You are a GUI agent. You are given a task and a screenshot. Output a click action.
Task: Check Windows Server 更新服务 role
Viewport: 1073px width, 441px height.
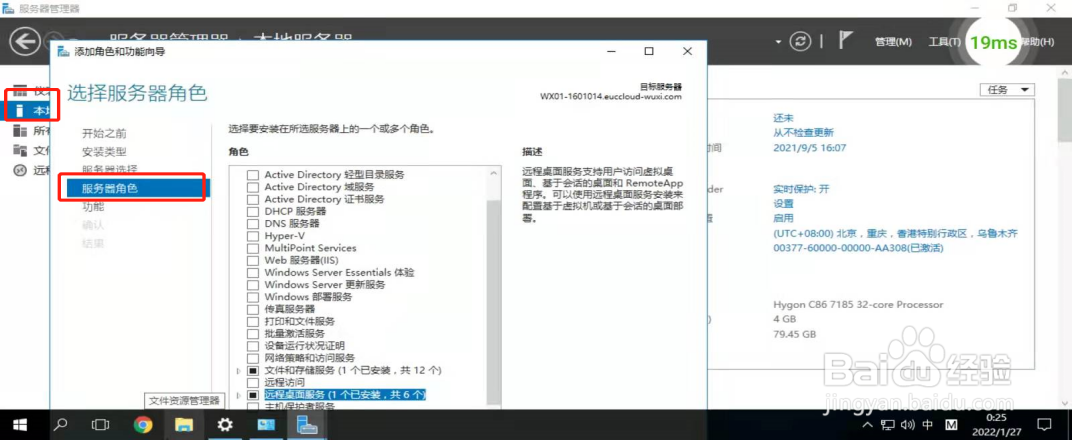tap(253, 285)
